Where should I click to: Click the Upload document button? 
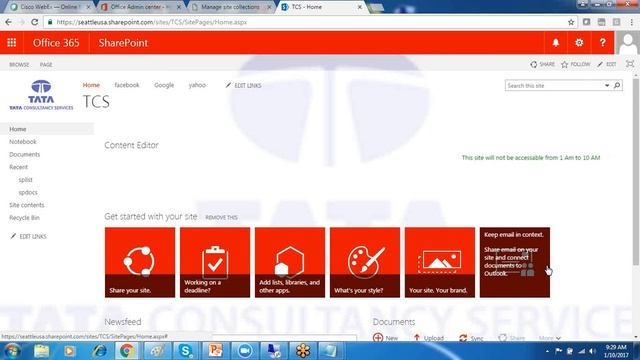pyautogui.click(x=428, y=338)
